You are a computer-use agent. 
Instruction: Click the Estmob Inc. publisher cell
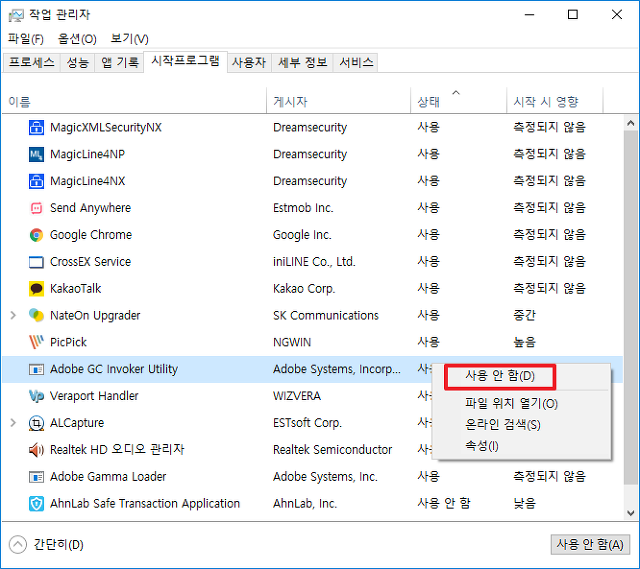(303, 208)
